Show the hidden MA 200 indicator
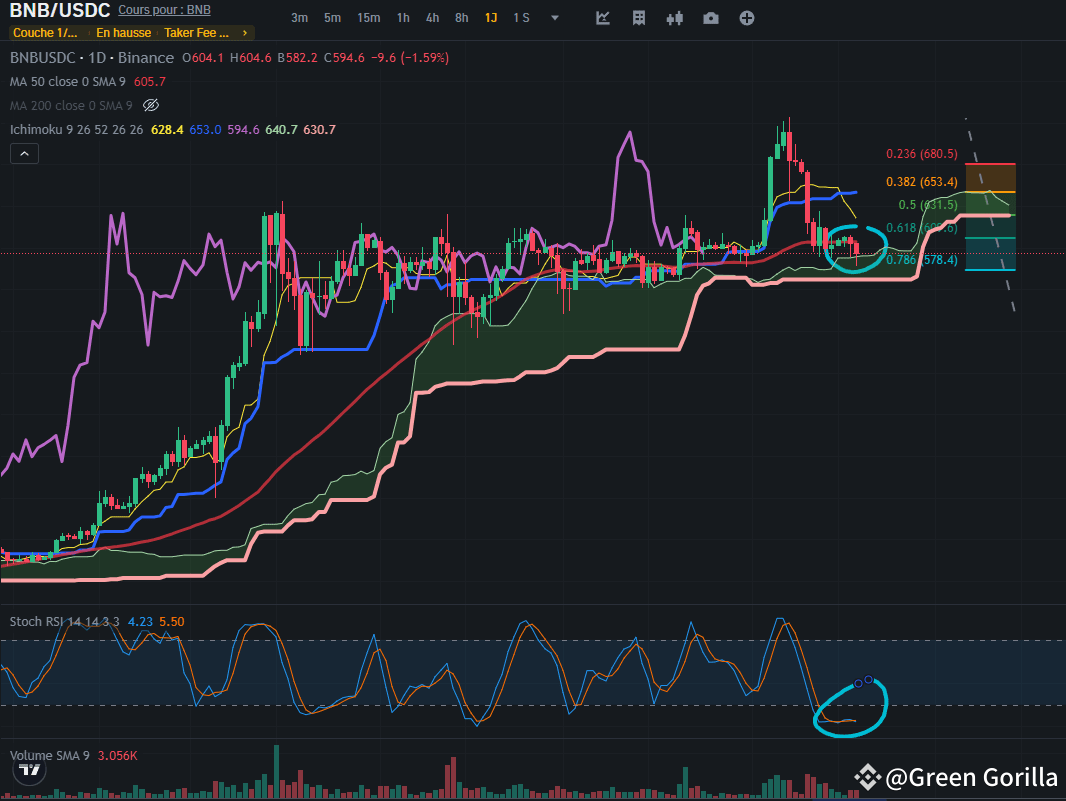 (x=151, y=105)
